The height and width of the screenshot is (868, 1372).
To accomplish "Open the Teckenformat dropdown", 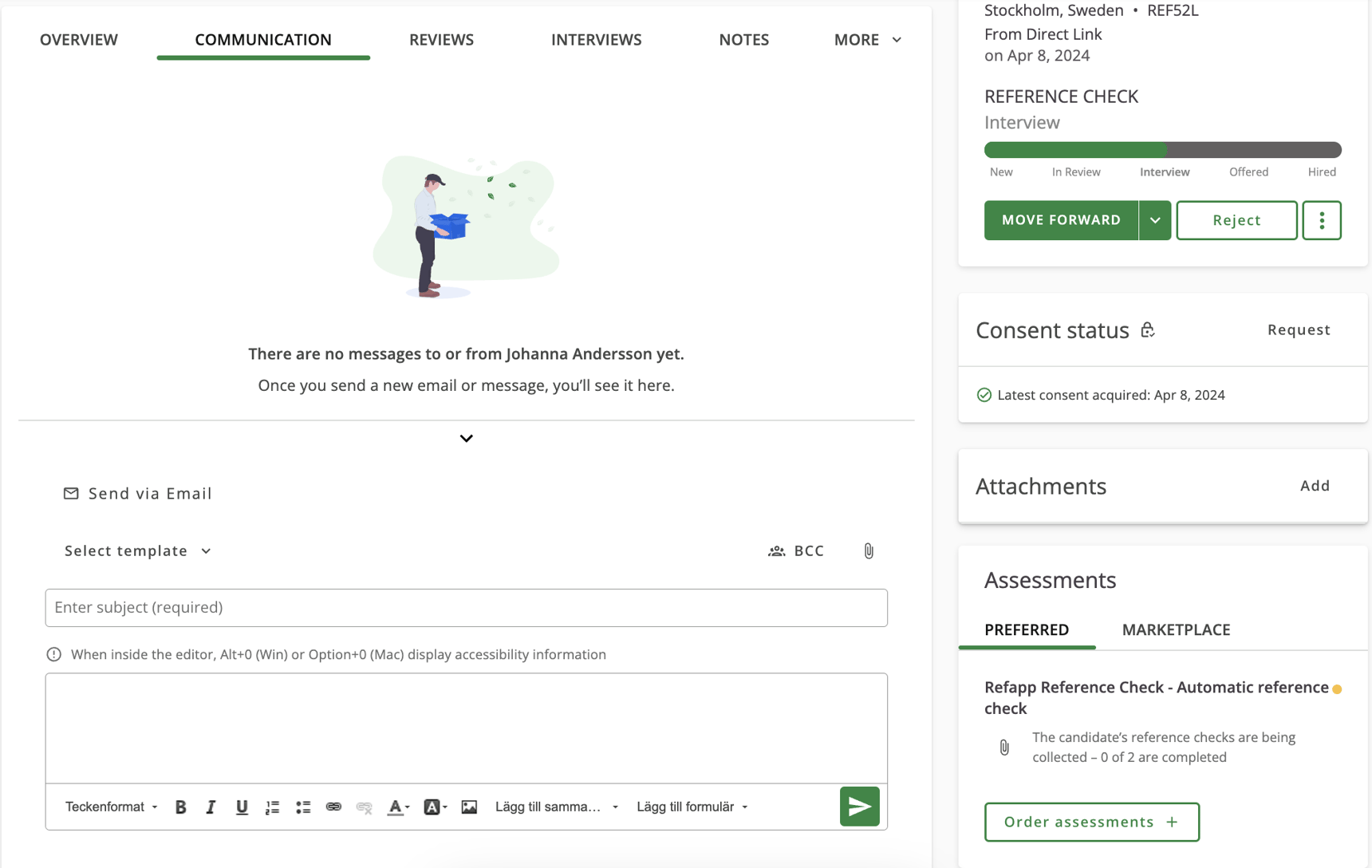I will tap(111, 807).
